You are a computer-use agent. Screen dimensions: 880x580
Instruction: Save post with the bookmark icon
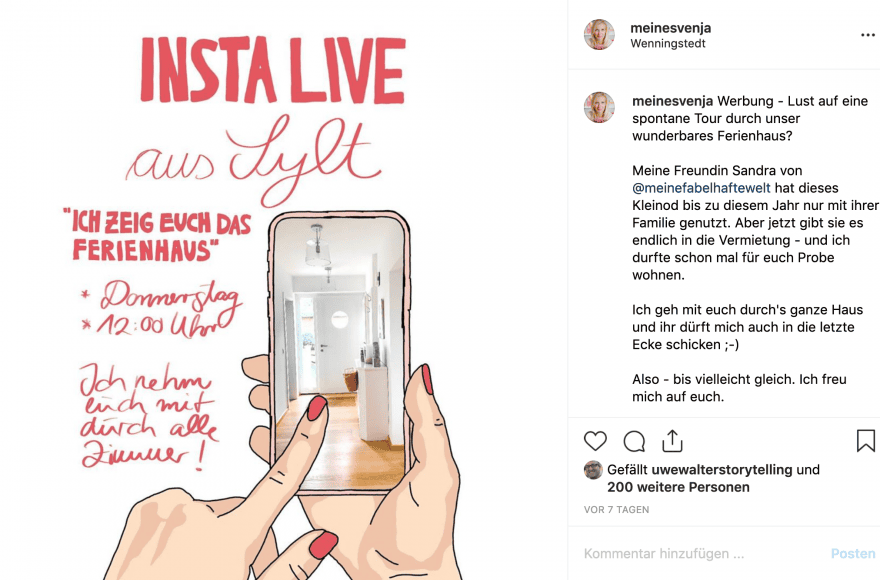[x=866, y=441]
